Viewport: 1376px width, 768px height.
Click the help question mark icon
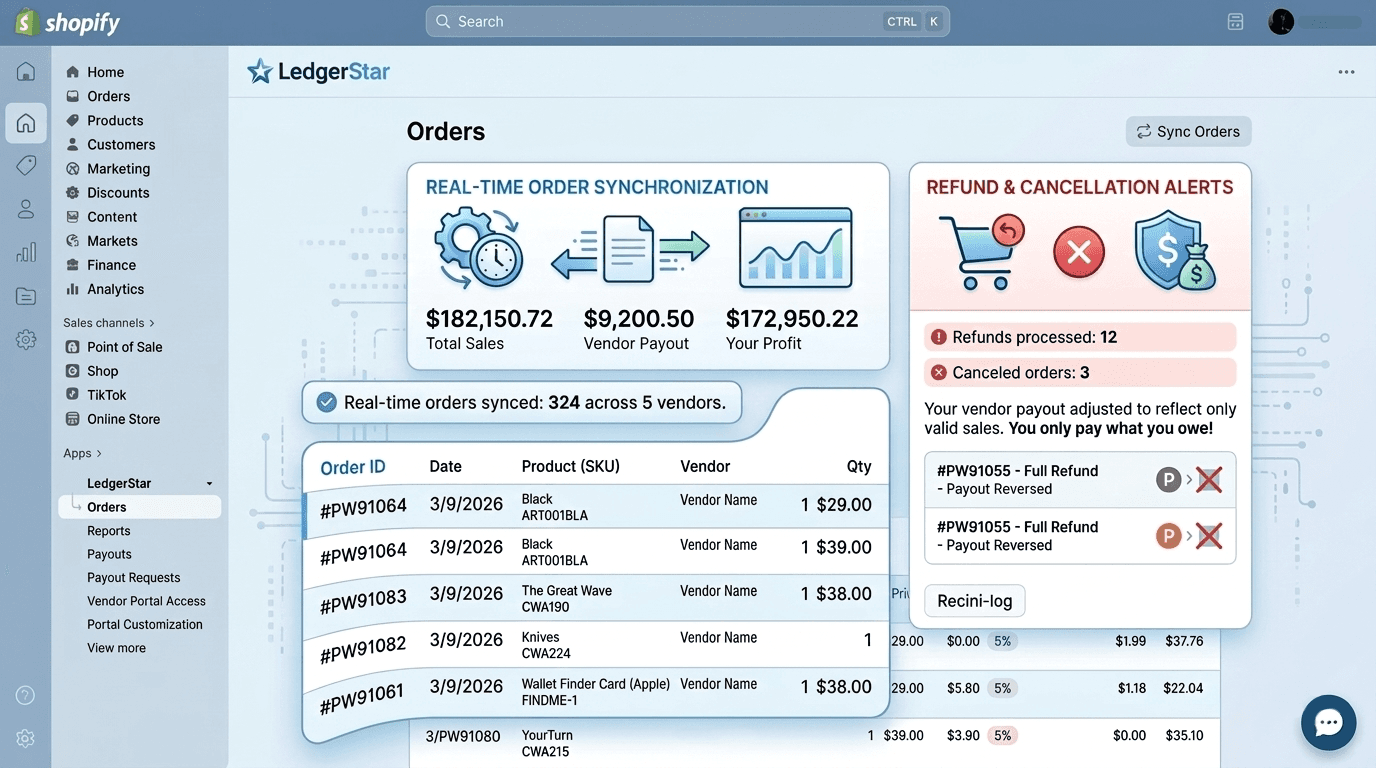(x=26, y=695)
